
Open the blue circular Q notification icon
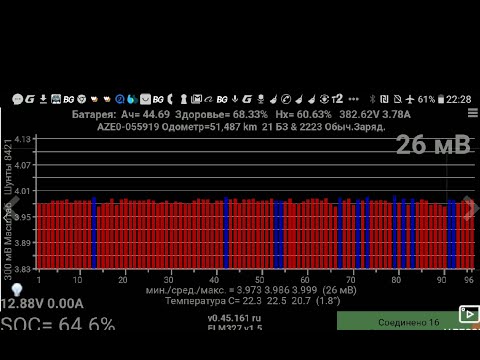(x=120, y=99)
